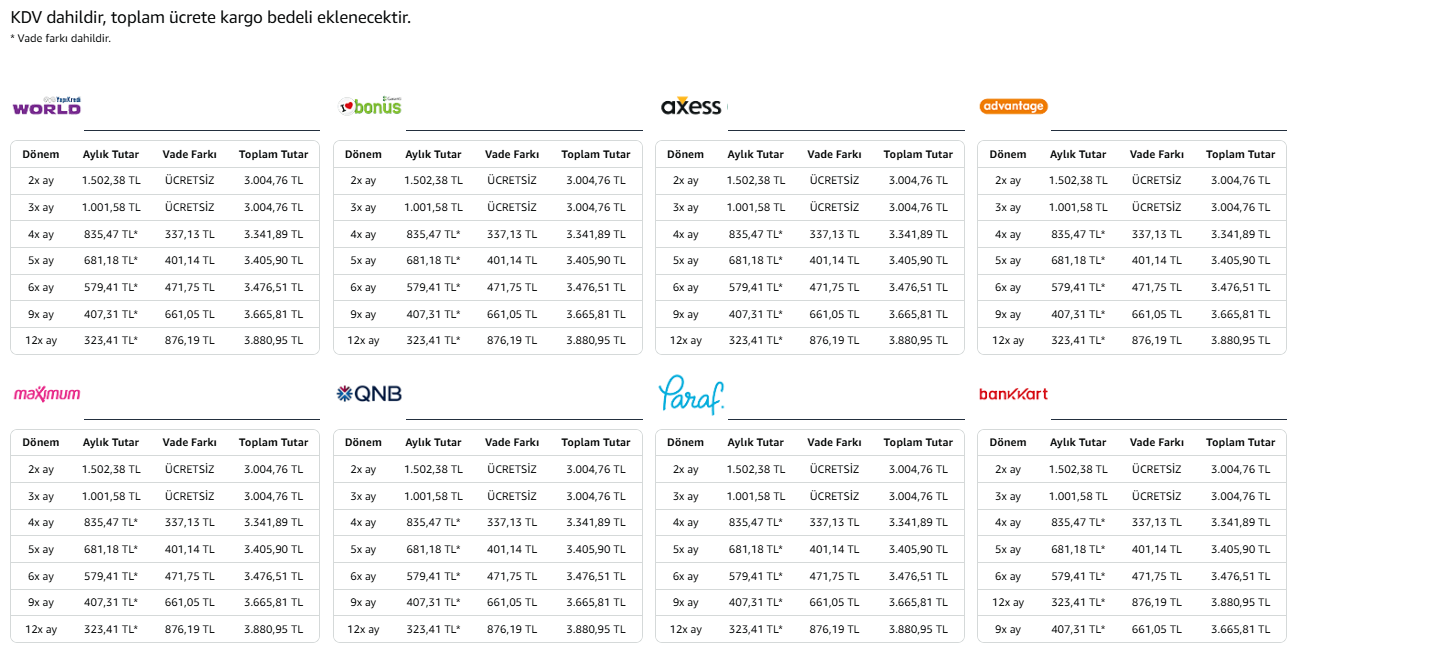The image size is (1451, 655).
Task: Click Vade Farkı header in Axess table
Action: pos(834,154)
